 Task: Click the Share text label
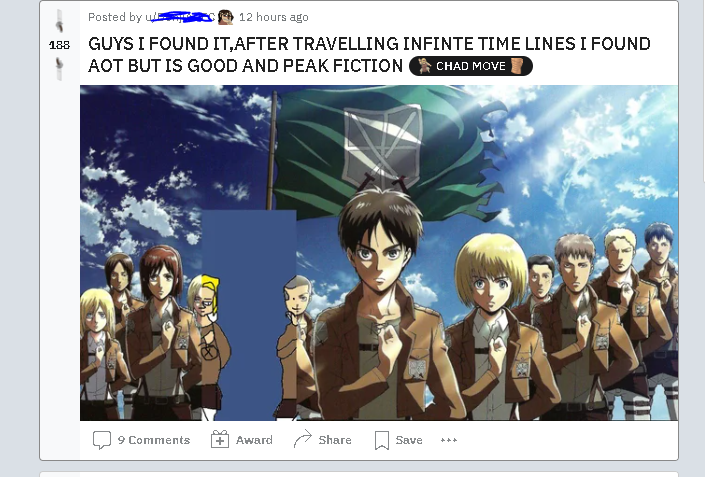335,440
